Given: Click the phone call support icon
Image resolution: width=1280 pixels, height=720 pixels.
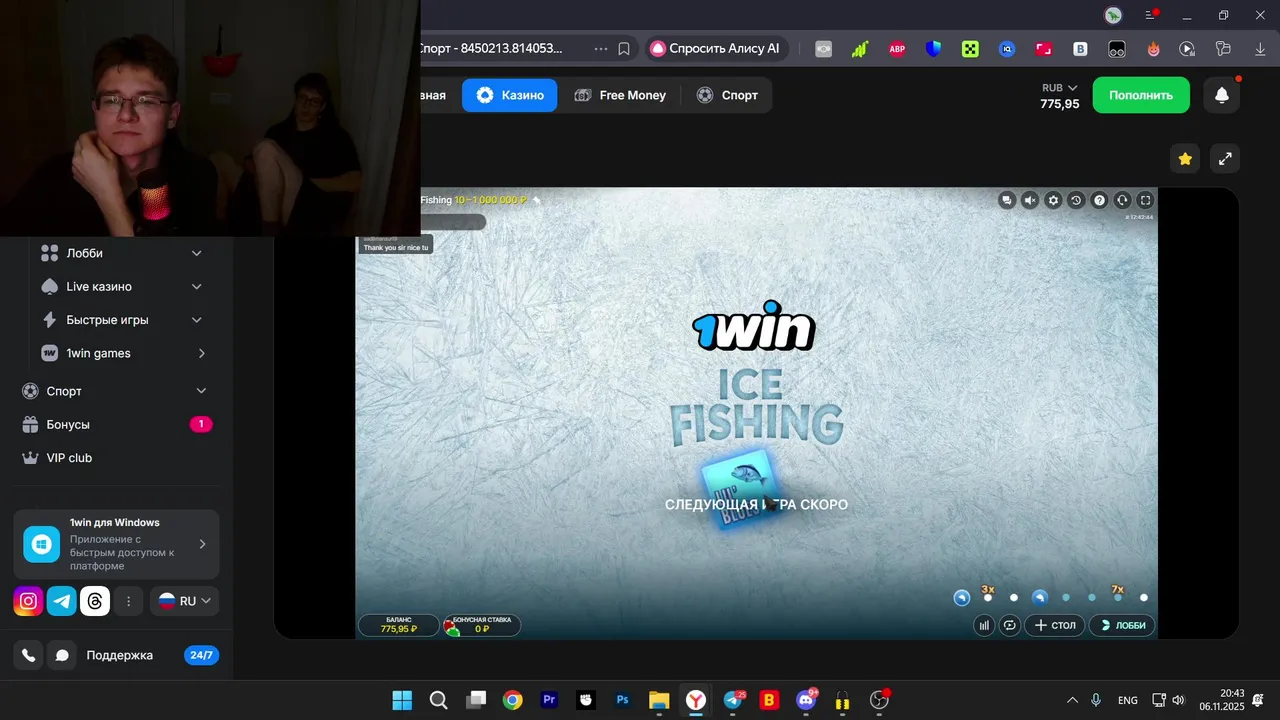Looking at the screenshot, I should pos(28,655).
